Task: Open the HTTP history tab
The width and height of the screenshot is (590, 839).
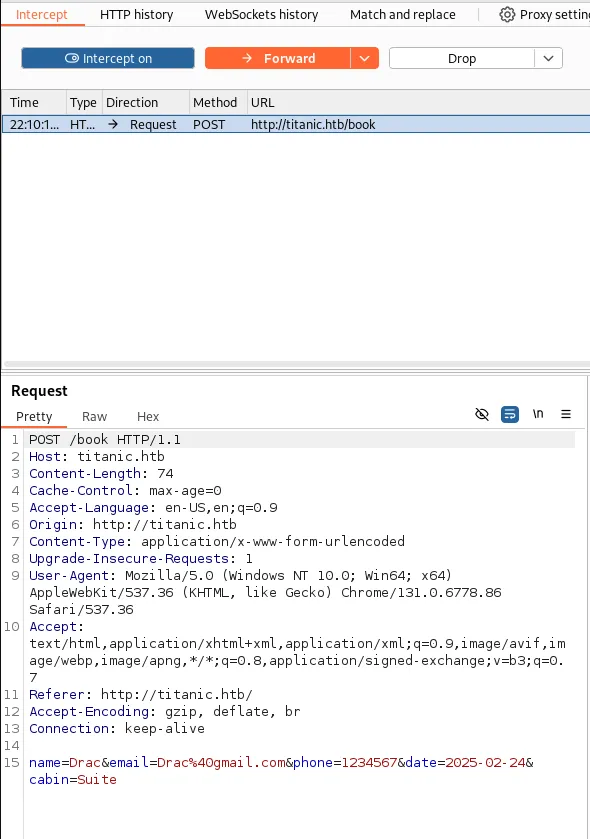Action: click(136, 14)
